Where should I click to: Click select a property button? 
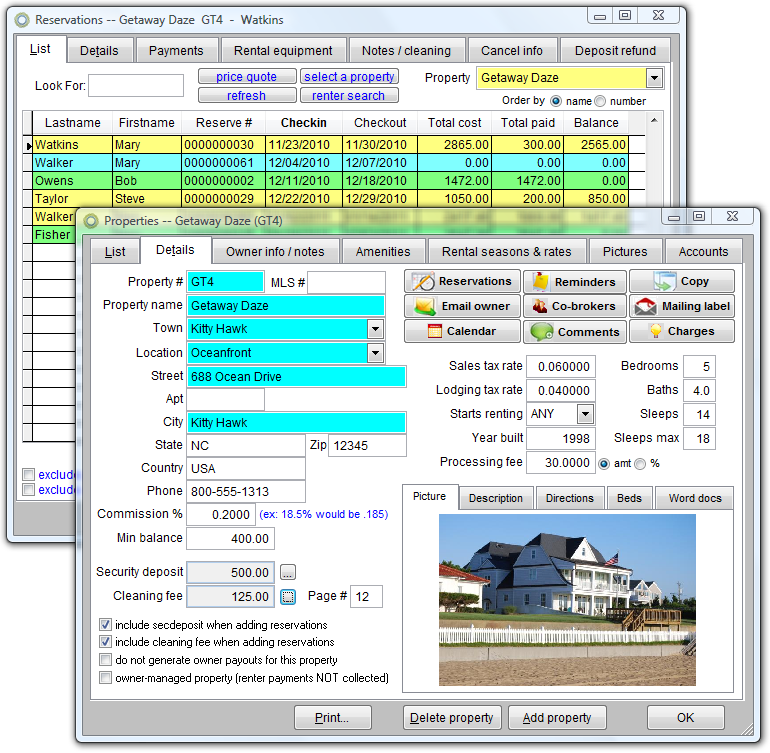(349, 77)
